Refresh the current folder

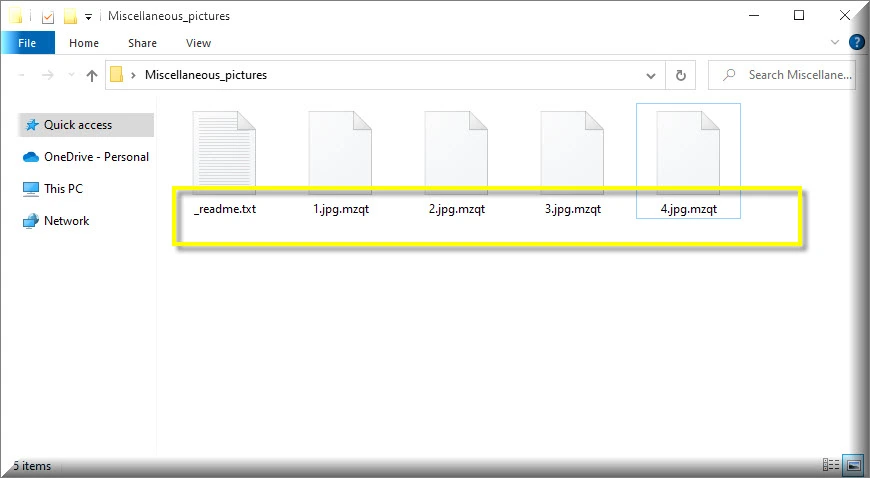[681, 75]
